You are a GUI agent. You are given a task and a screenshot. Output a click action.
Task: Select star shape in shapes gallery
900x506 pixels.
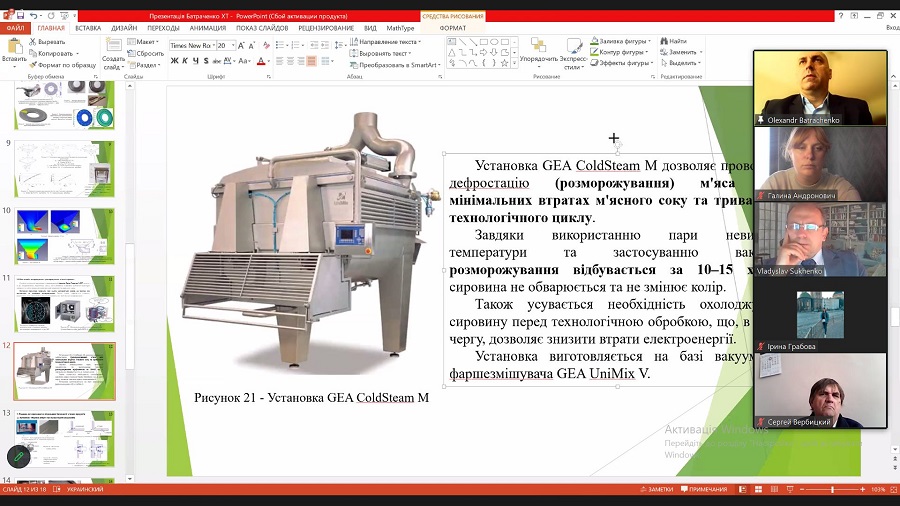click(x=504, y=63)
